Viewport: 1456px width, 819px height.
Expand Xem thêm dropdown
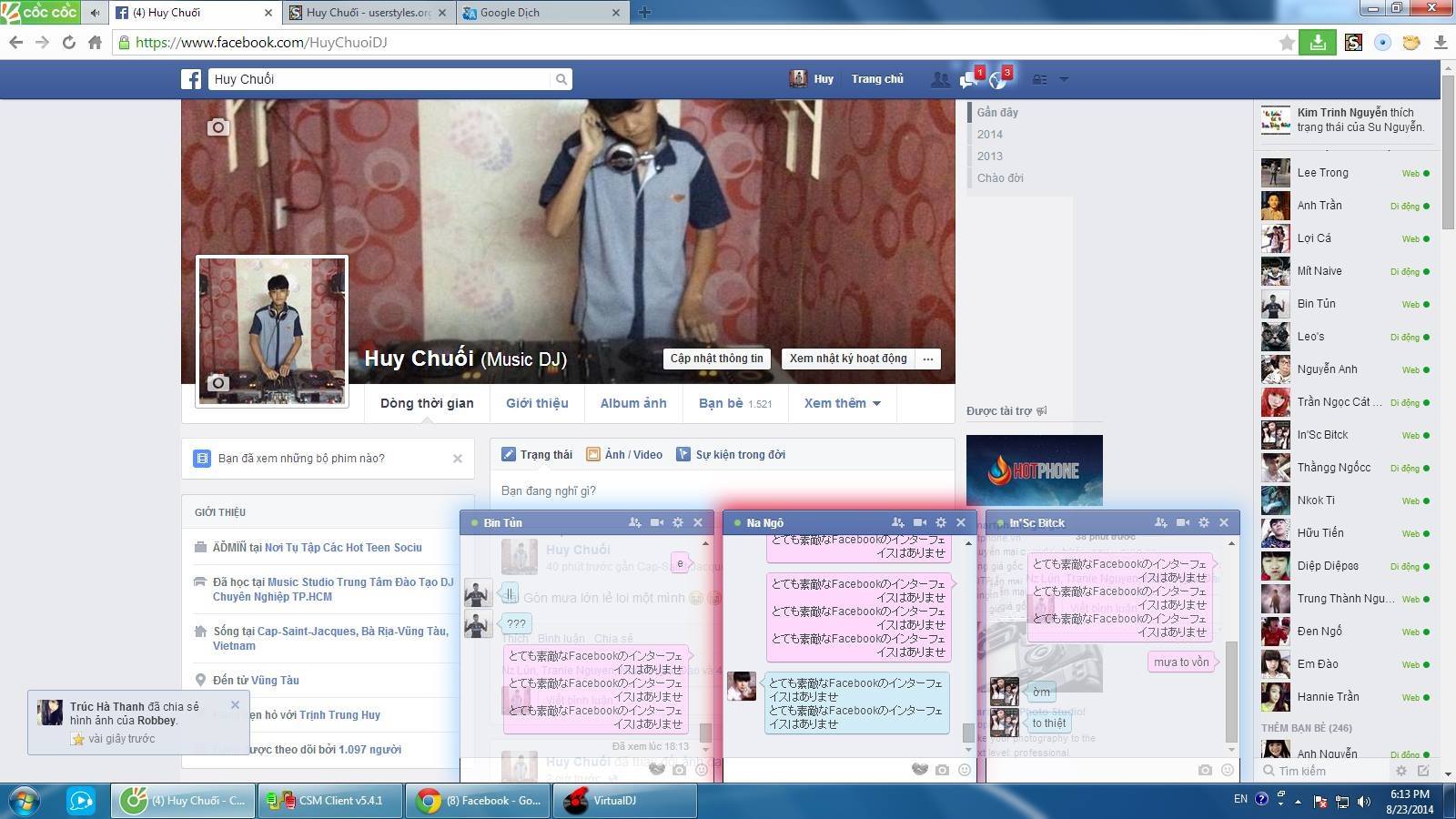(842, 403)
